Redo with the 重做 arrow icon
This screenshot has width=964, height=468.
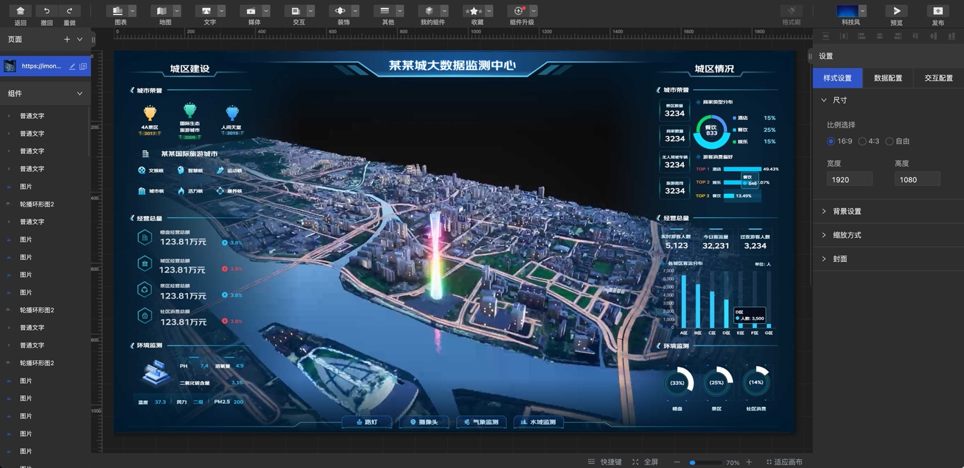69,11
